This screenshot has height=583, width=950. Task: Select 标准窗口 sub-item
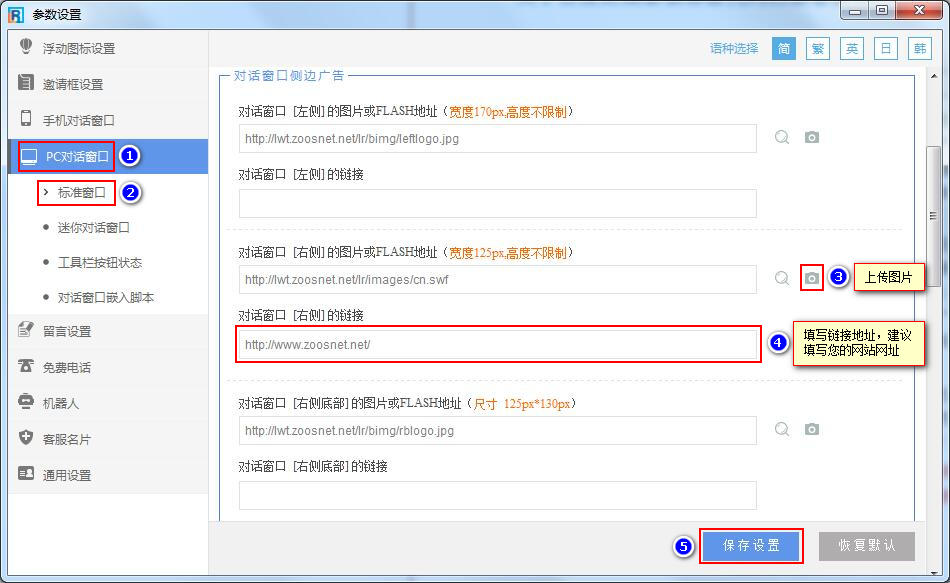tap(81, 193)
